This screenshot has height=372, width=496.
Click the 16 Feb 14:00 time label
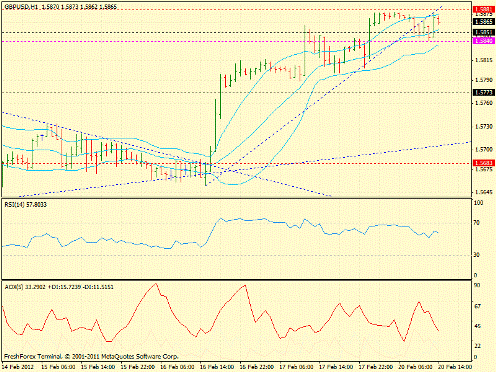coord(217,367)
